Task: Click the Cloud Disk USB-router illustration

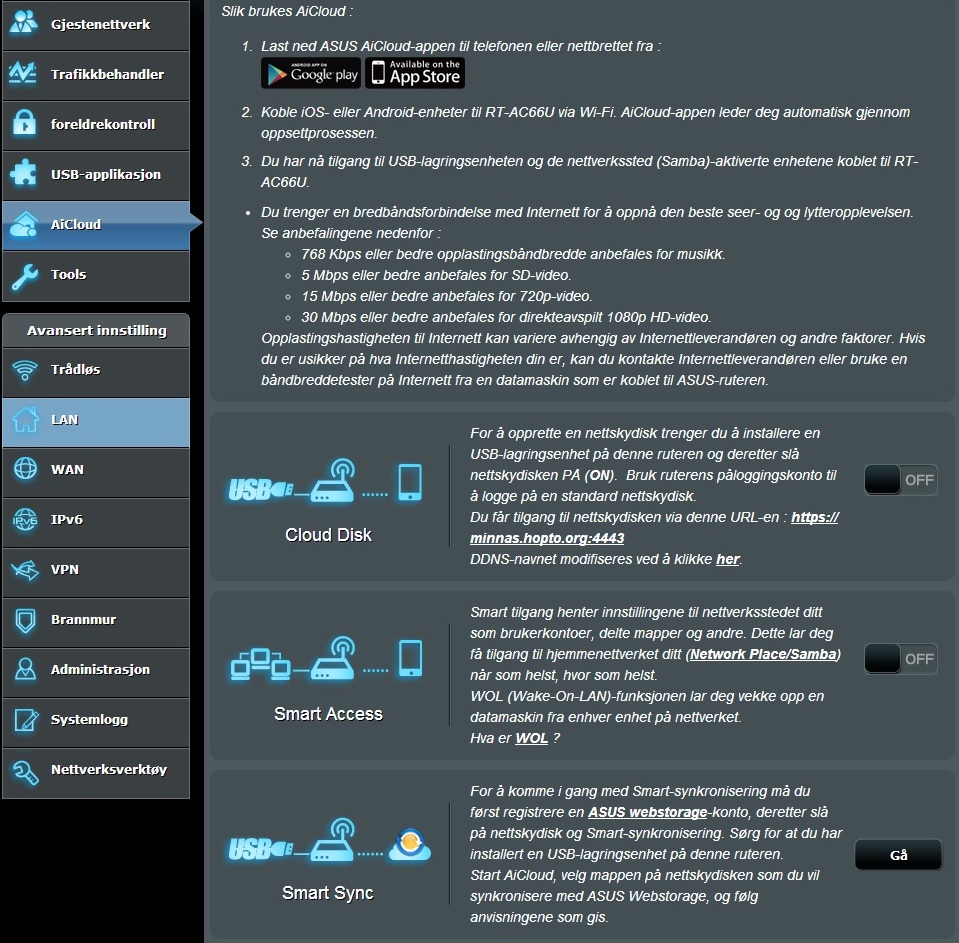Action: [325, 481]
